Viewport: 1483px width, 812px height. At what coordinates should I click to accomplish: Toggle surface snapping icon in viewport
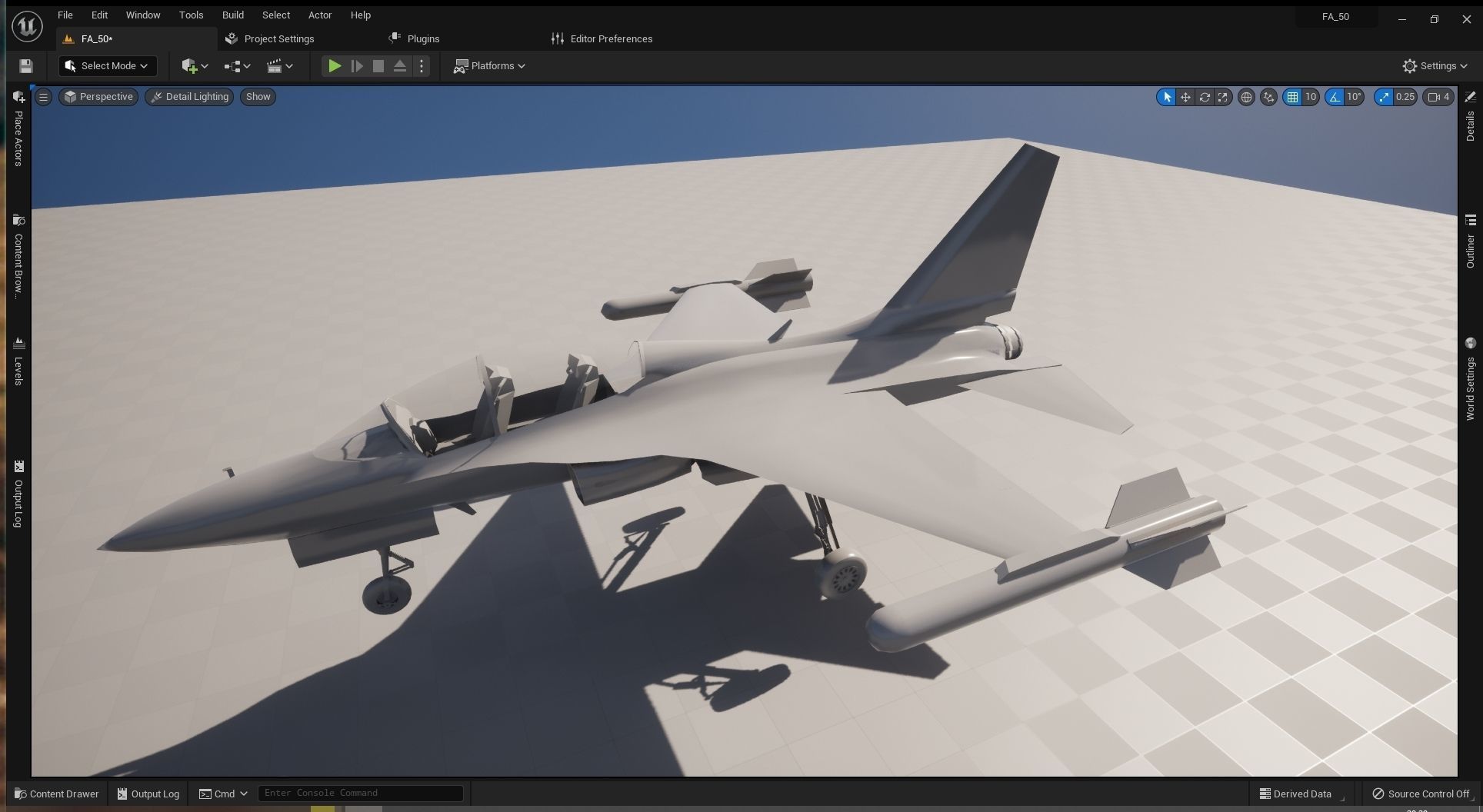pos(1268,97)
